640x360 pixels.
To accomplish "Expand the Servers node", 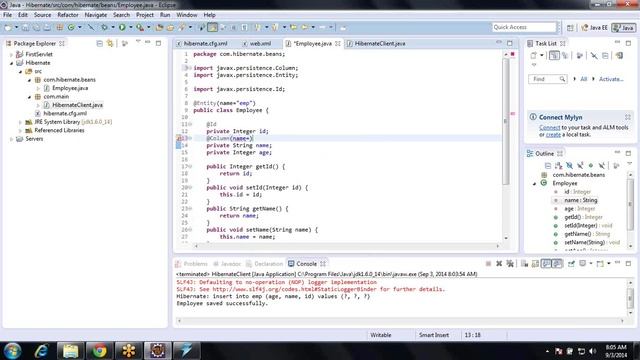I will point(11,139).
